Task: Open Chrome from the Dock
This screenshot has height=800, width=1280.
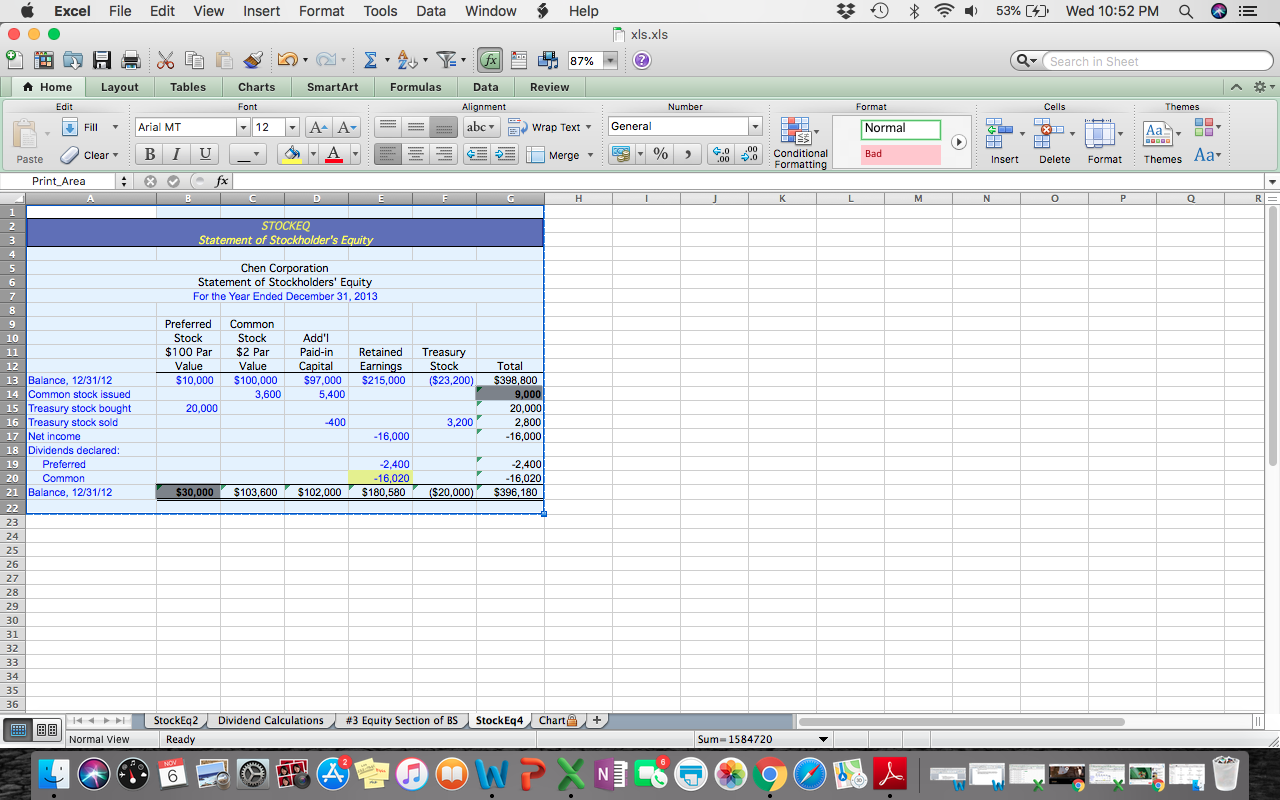Action: (x=770, y=773)
